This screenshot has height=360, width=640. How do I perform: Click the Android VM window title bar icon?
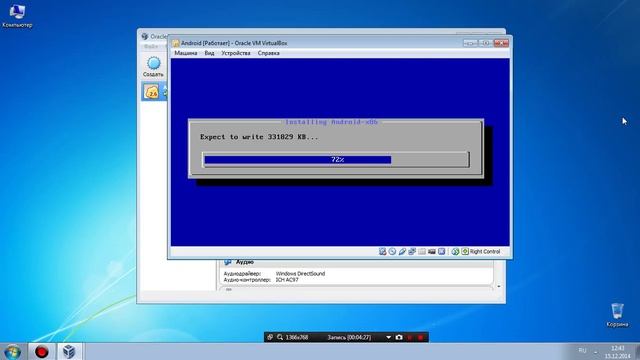pos(176,43)
